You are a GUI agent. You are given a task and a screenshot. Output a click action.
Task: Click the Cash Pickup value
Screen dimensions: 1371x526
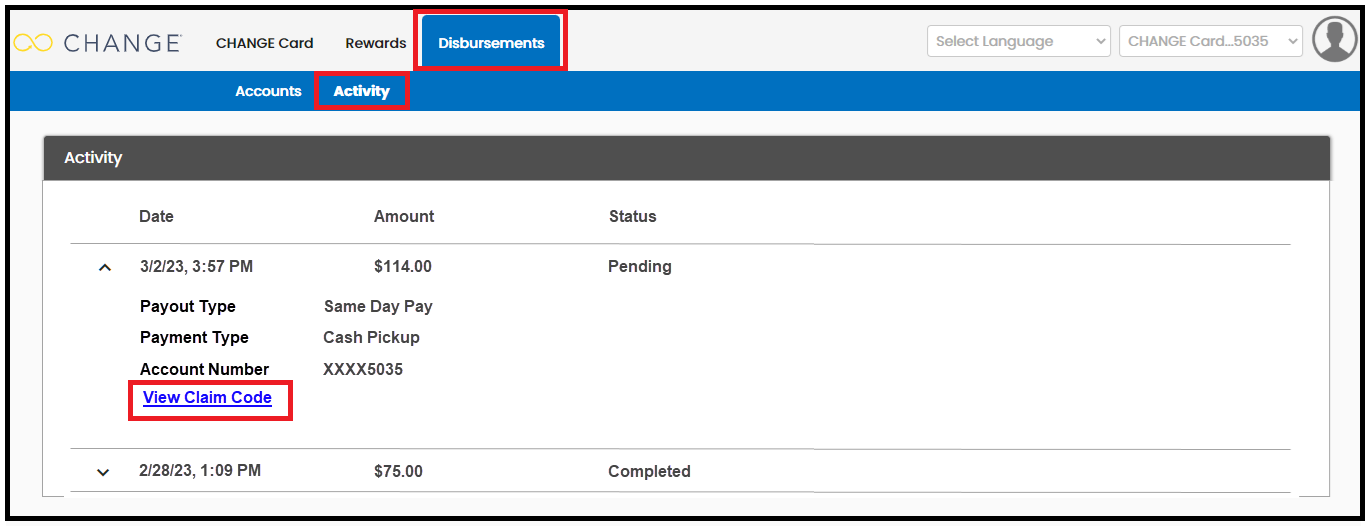coord(372,338)
